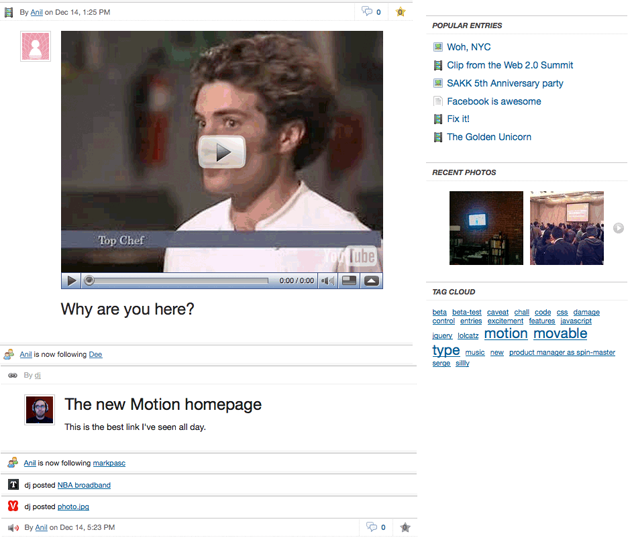
Task: Open Dee's profile link
Action: pos(95,354)
